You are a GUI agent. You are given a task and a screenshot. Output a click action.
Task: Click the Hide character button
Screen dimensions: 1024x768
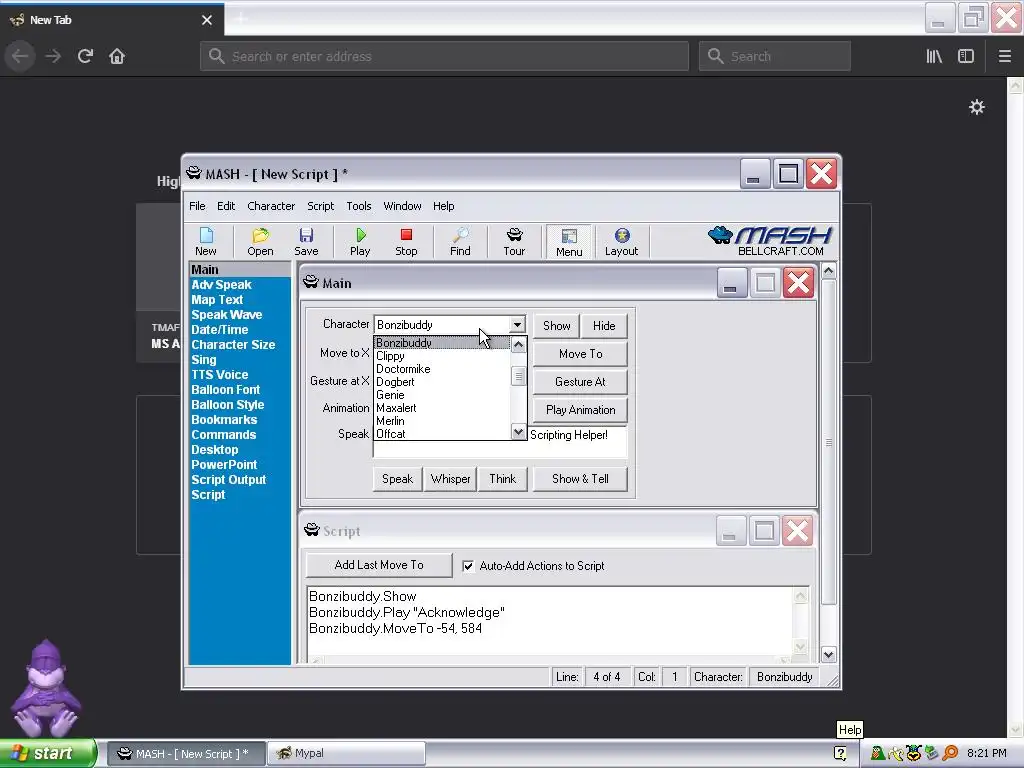pyautogui.click(x=604, y=325)
